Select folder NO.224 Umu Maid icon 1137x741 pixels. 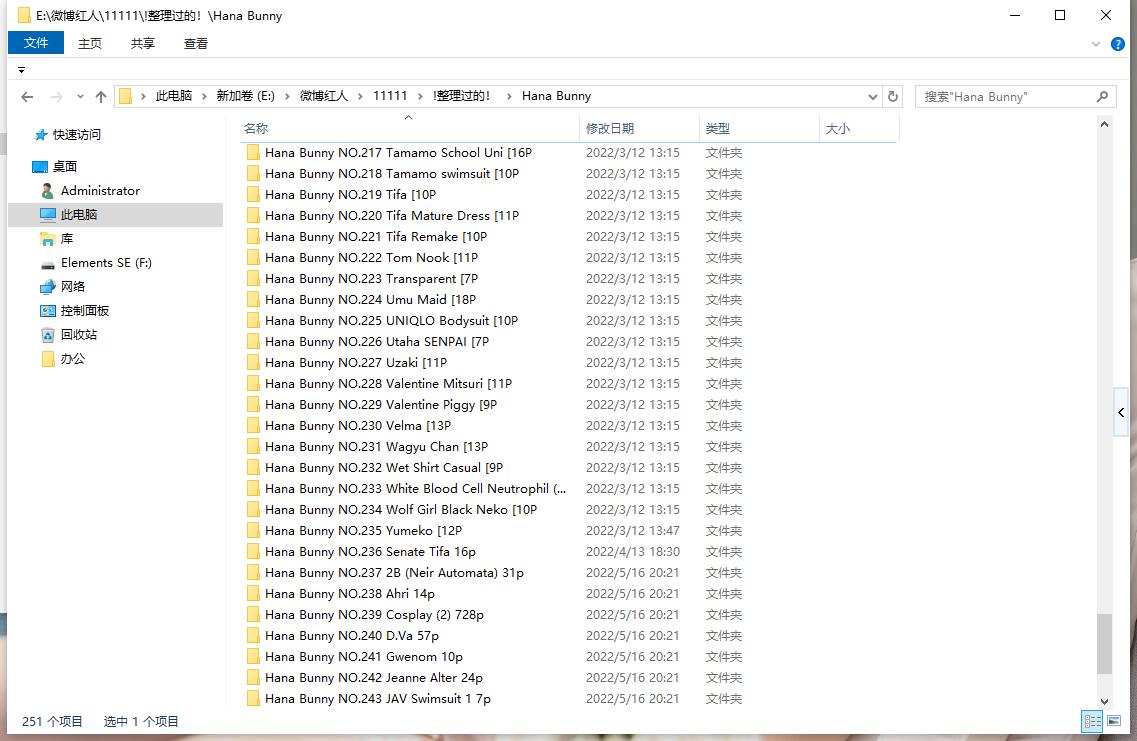pos(253,299)
